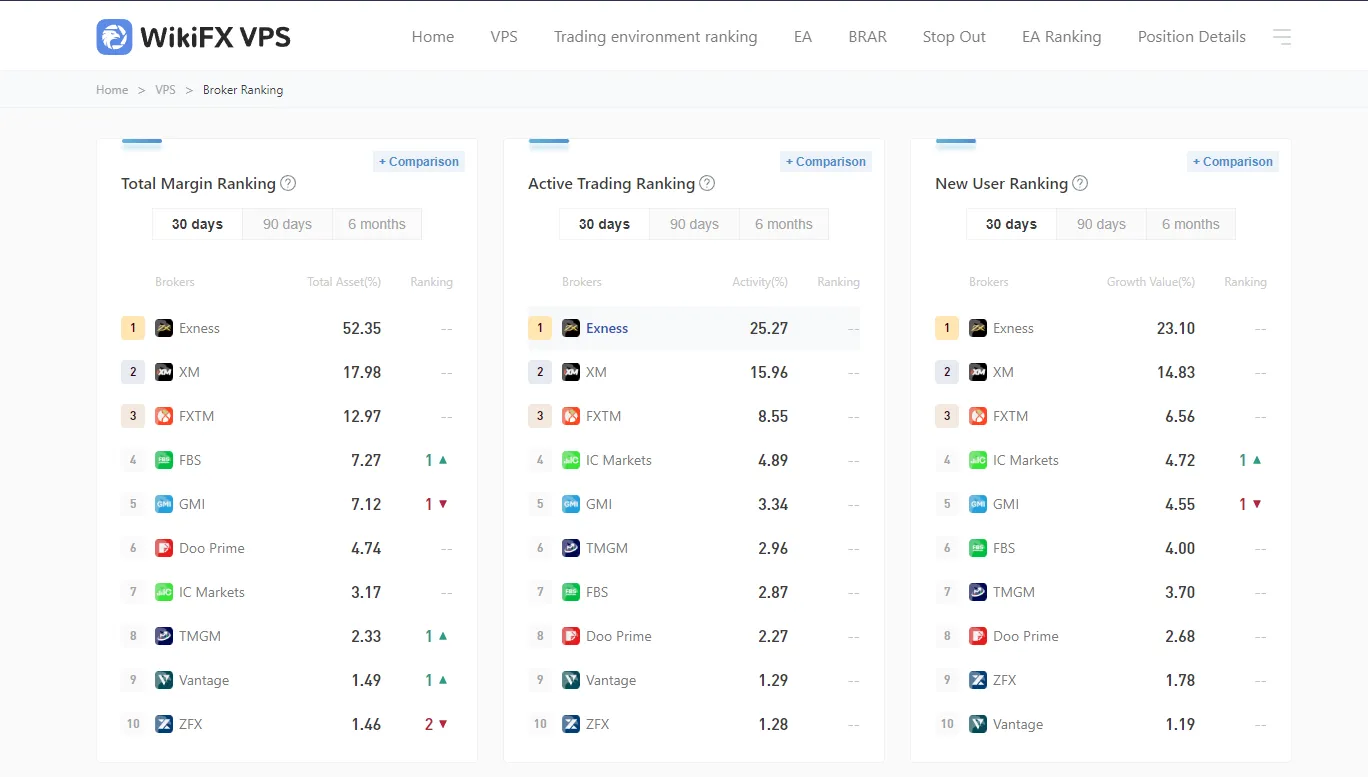Select 6 months tab in Active Trading Ranking

[x=784, y=224]
